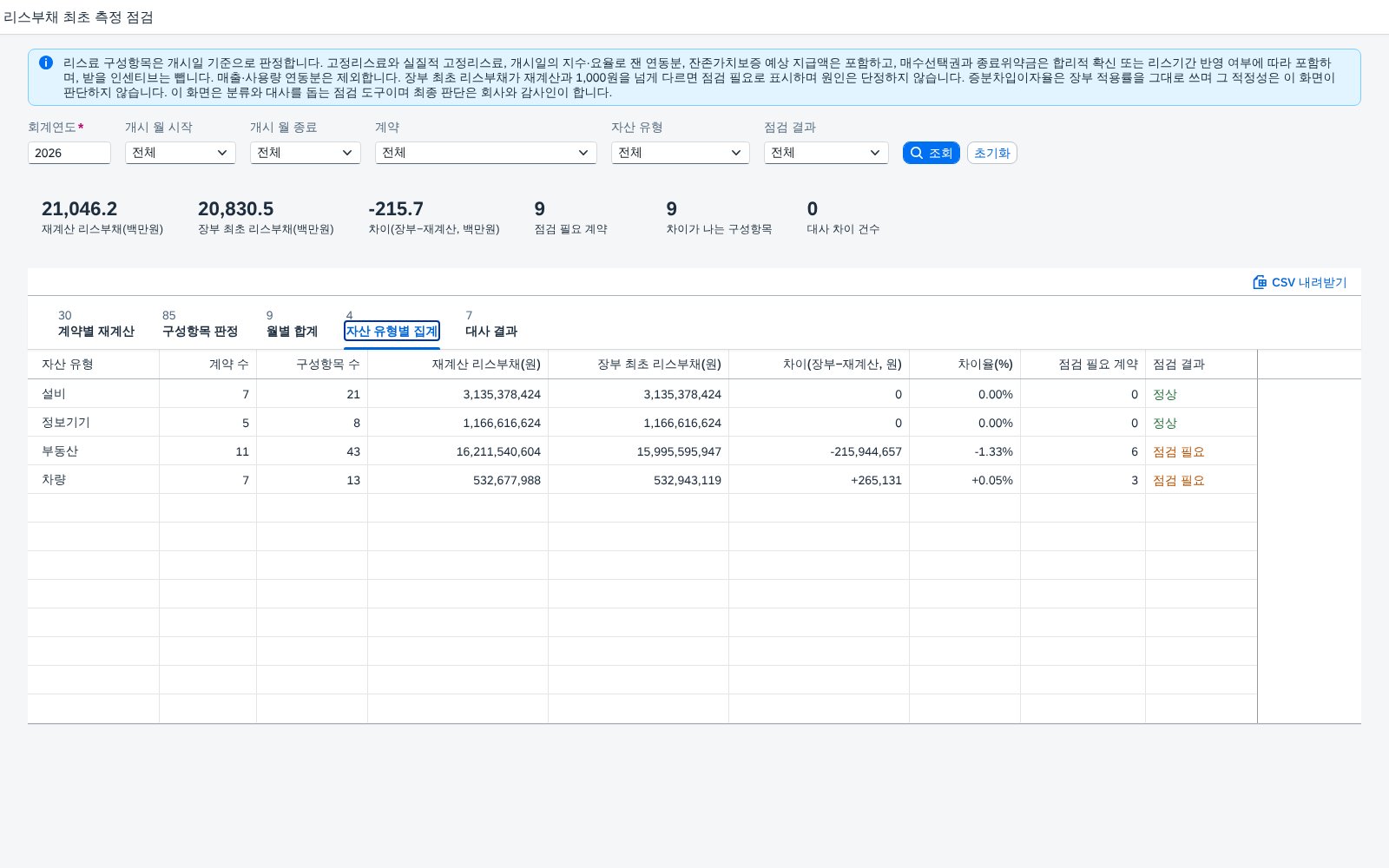Click the 구성항목 수 column header
1389x868 pixels.
click(x=313, y=365)
